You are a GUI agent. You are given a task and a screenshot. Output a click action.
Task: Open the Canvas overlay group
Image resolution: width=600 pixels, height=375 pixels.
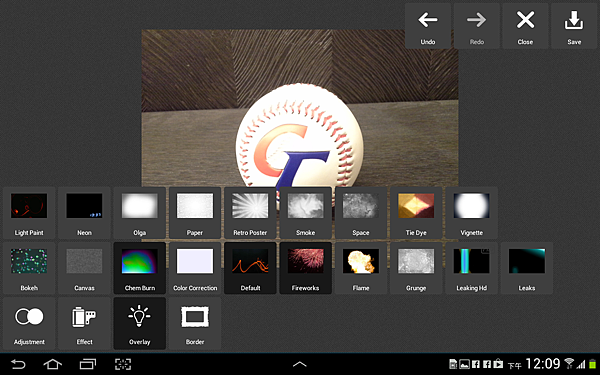(84, 268)
